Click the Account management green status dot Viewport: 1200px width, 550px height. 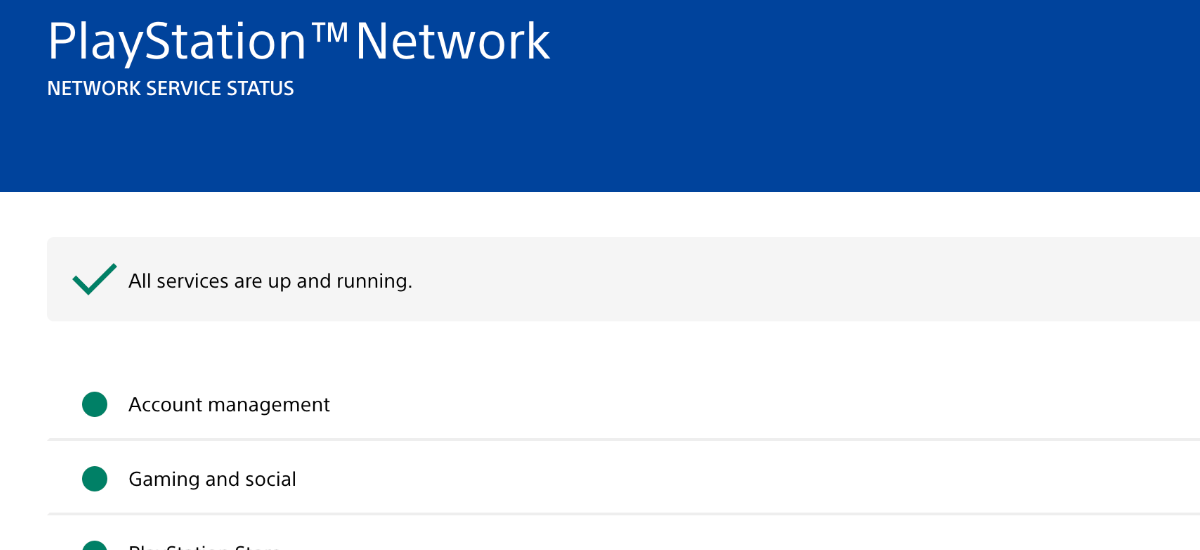94,405
